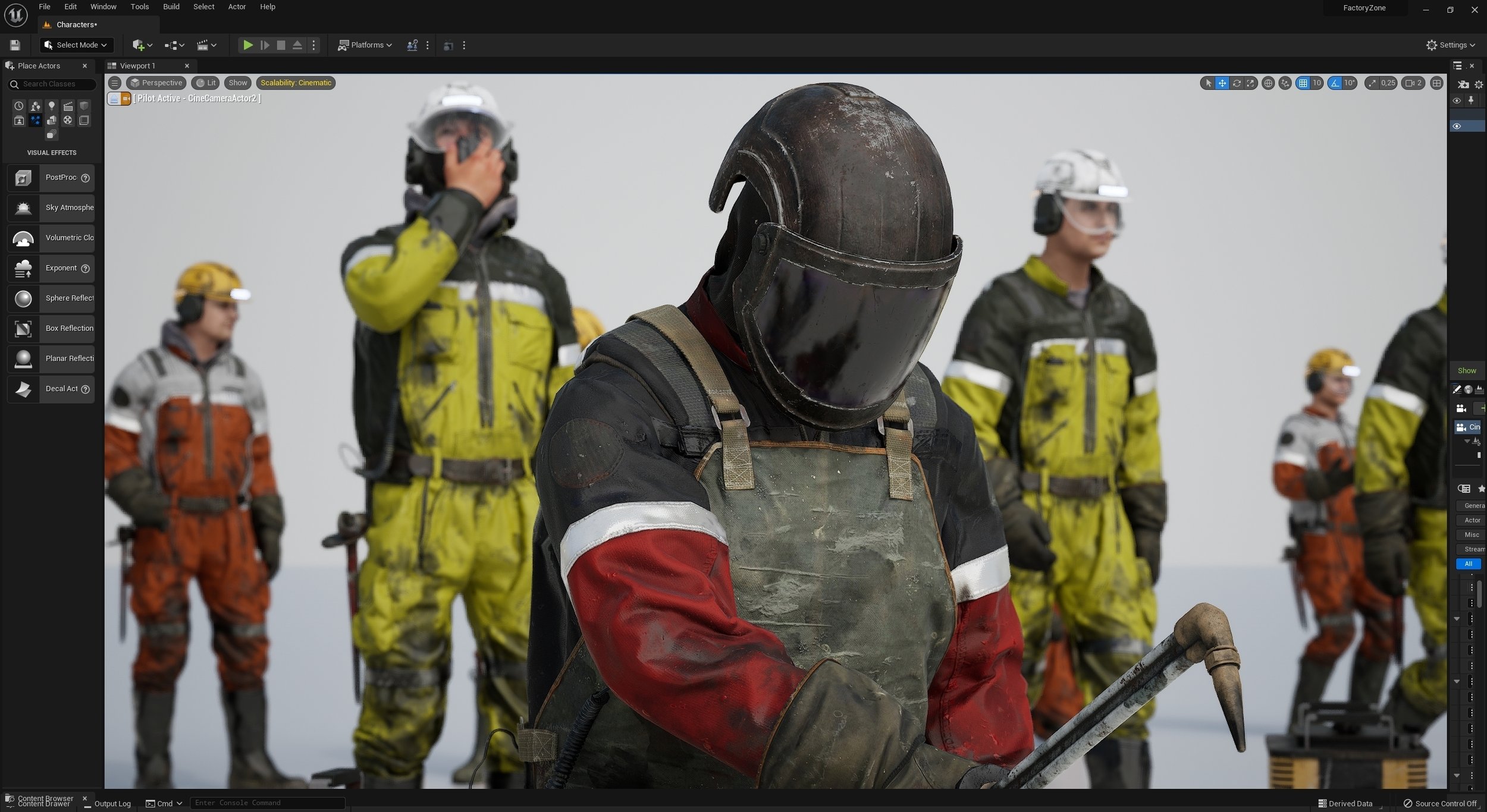Viewport: 1487px width, 812px height.
Task: Select PostProcess Volume actor
Action: 51,178
